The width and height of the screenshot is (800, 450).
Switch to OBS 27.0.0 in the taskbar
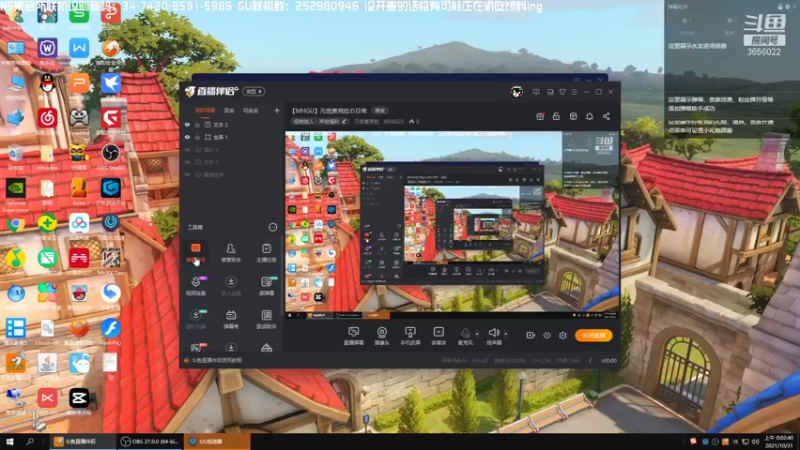coord(149,441)
